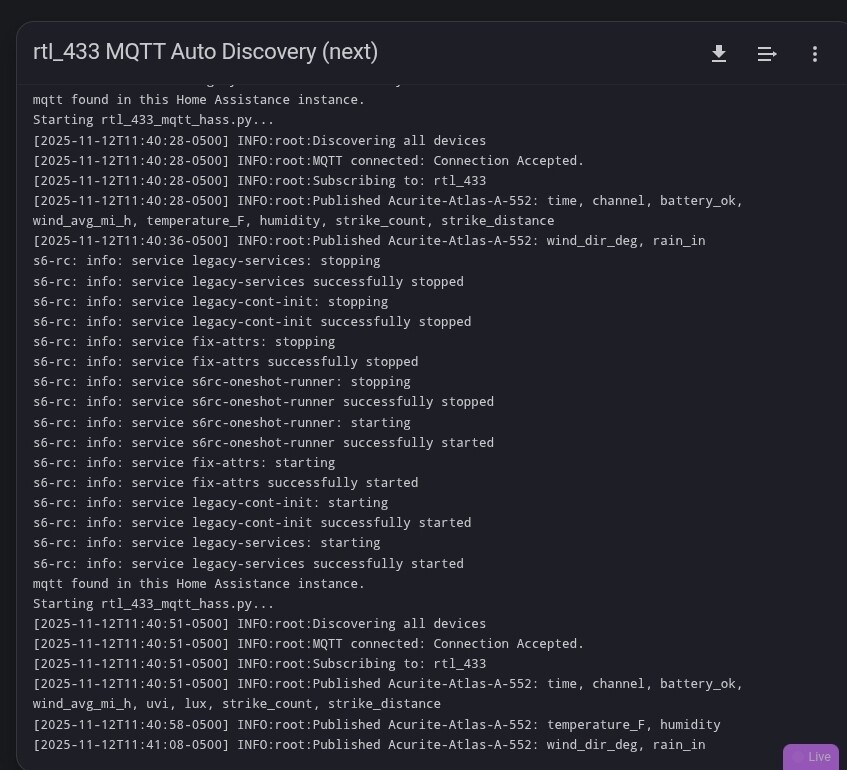Click the 11:40:51 'Discovering all devices' line
This screenshot has height=770, width=847.
[x=259, y=624]
